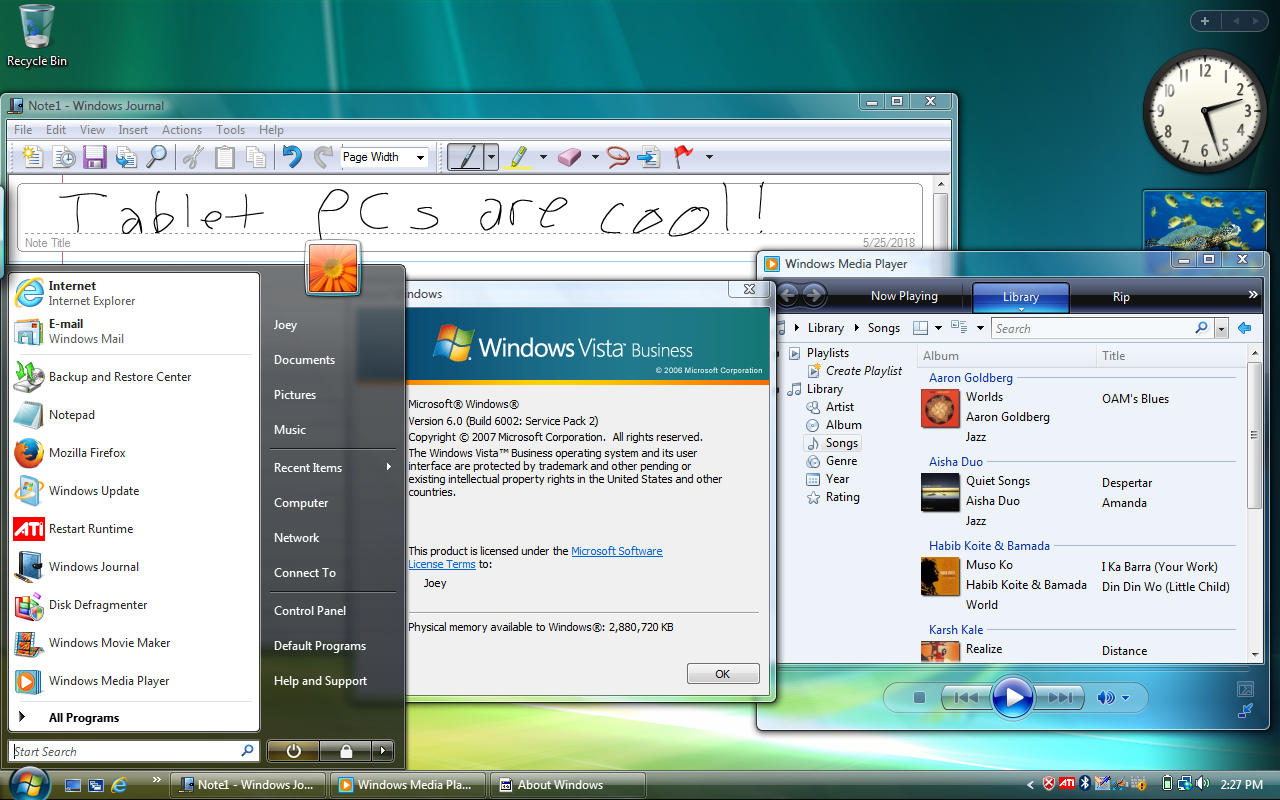The width and height of the screenshot is (1280, 800).
Task: Click the Next track button
Action: coord(1060,698)
